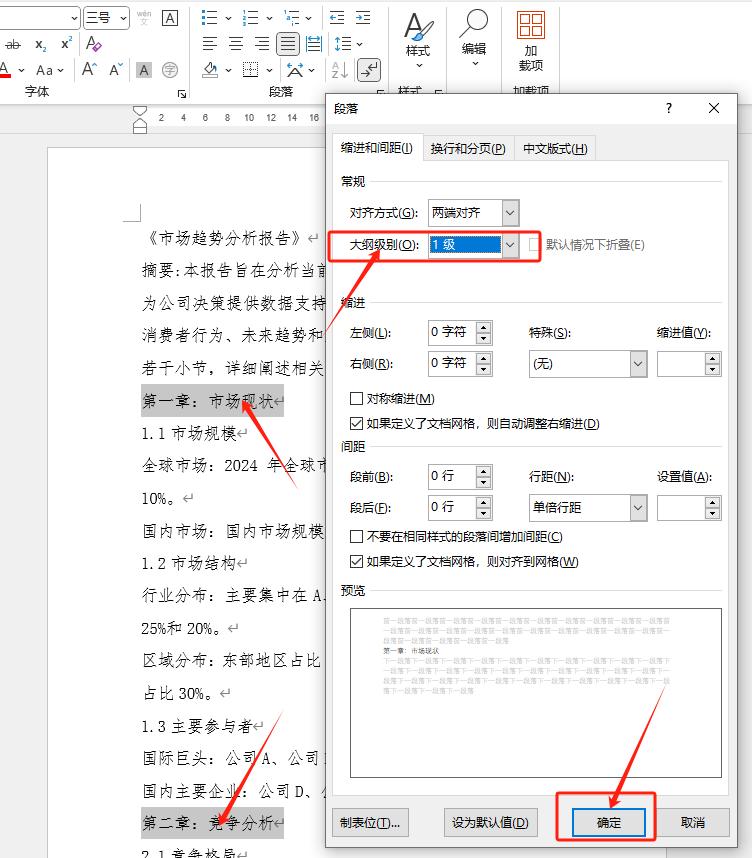Click the clear formatting icon
The width and height of the screenshot is (752, 858).
(93, 44)
